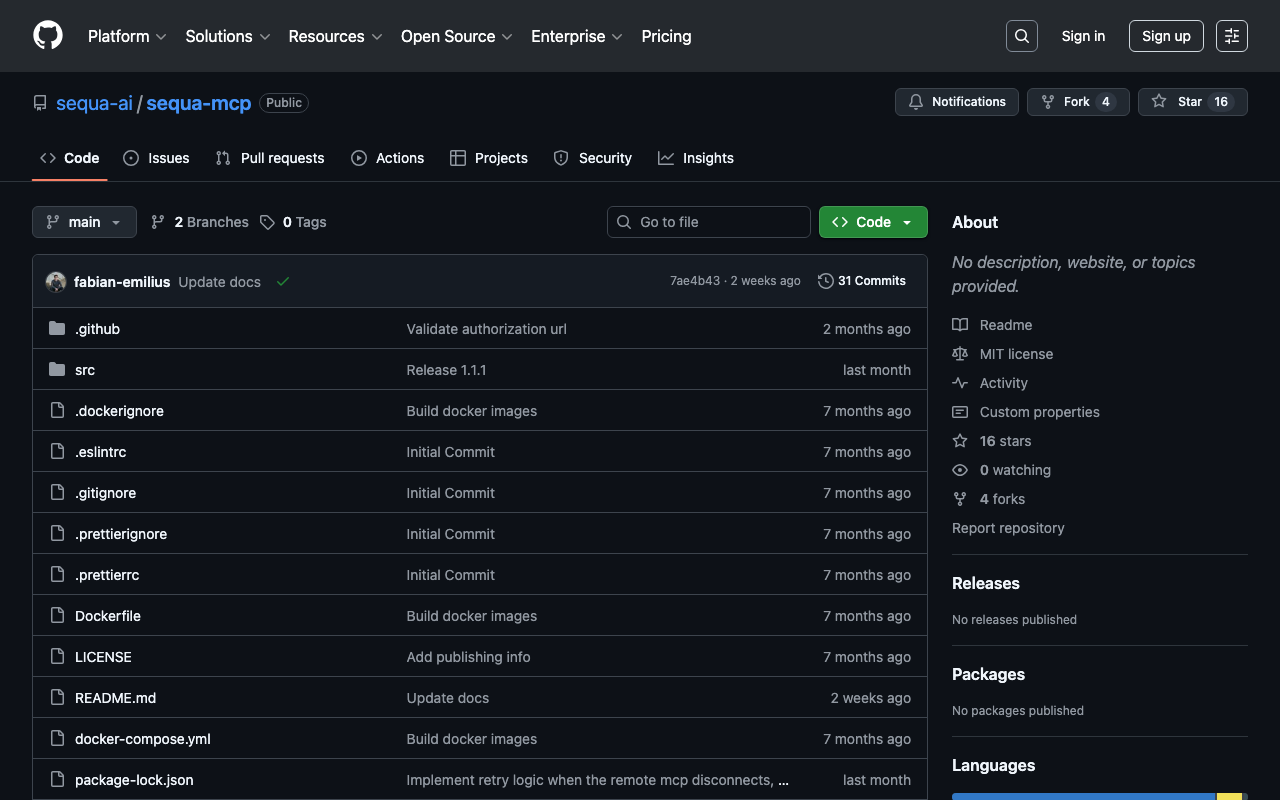1280x800 pixels.
Task: Open the search magnifier icon
Action: (x=1021, y=36)
